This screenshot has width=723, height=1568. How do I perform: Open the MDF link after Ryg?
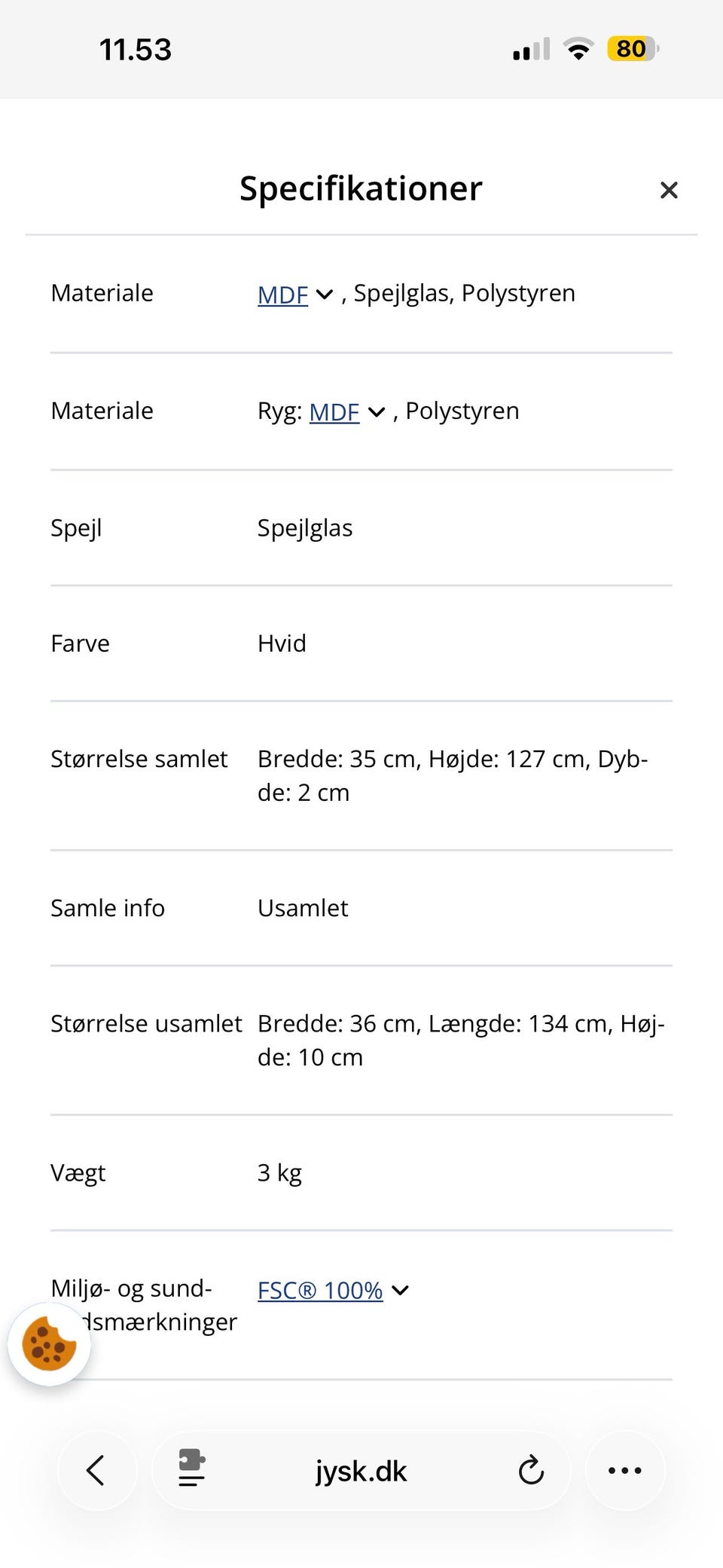tap(334, 412)
